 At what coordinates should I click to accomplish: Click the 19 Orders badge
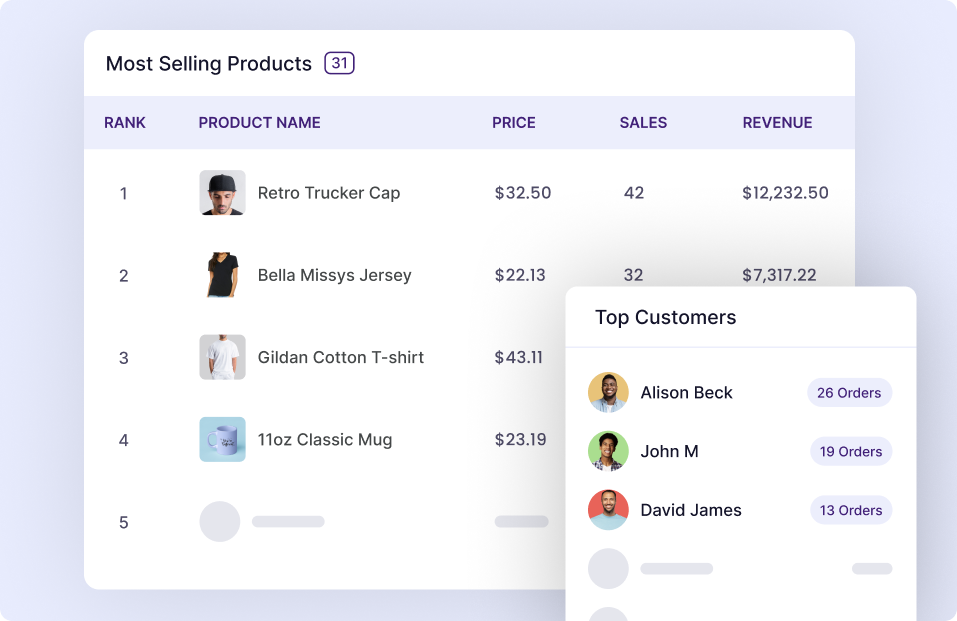click(851, 451)
